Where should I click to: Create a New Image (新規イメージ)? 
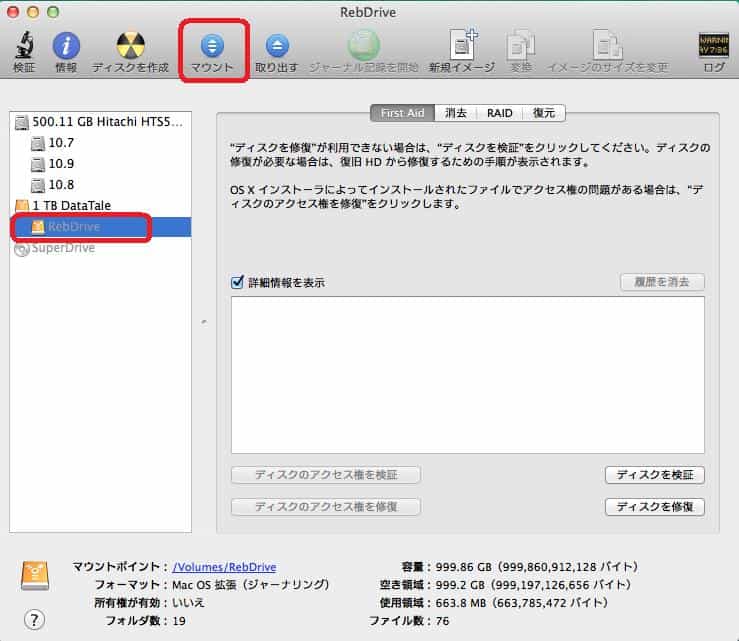pos(462,46)
